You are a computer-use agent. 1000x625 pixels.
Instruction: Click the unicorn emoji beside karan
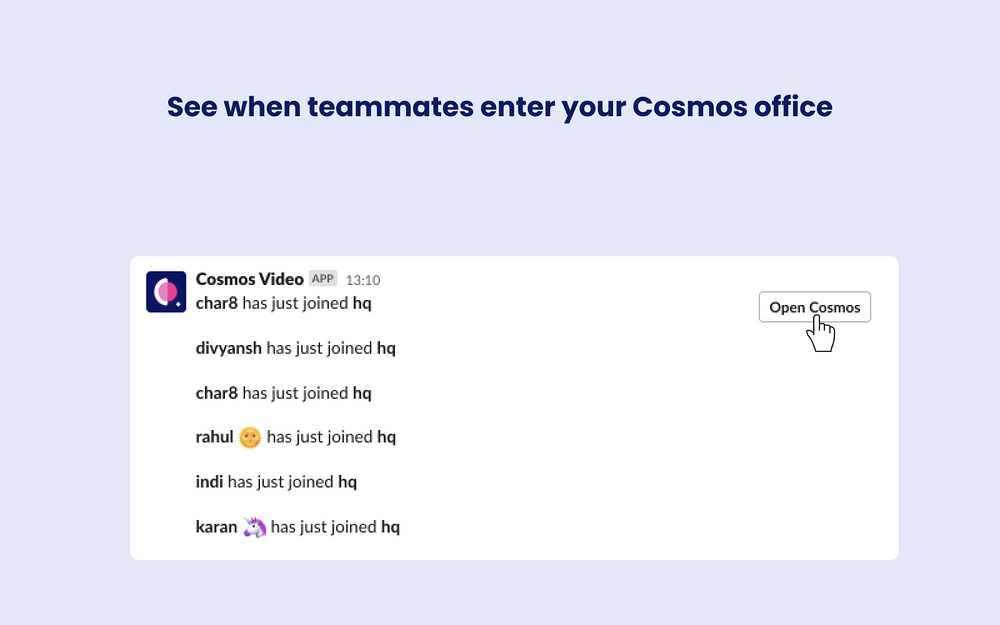click(x=254, y=527)
